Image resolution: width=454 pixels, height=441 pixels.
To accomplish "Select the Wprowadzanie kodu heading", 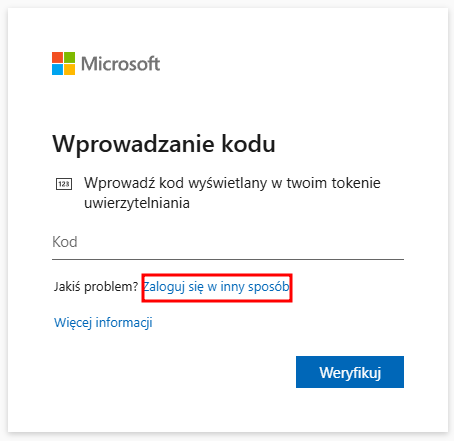I will tap(164, 145).
